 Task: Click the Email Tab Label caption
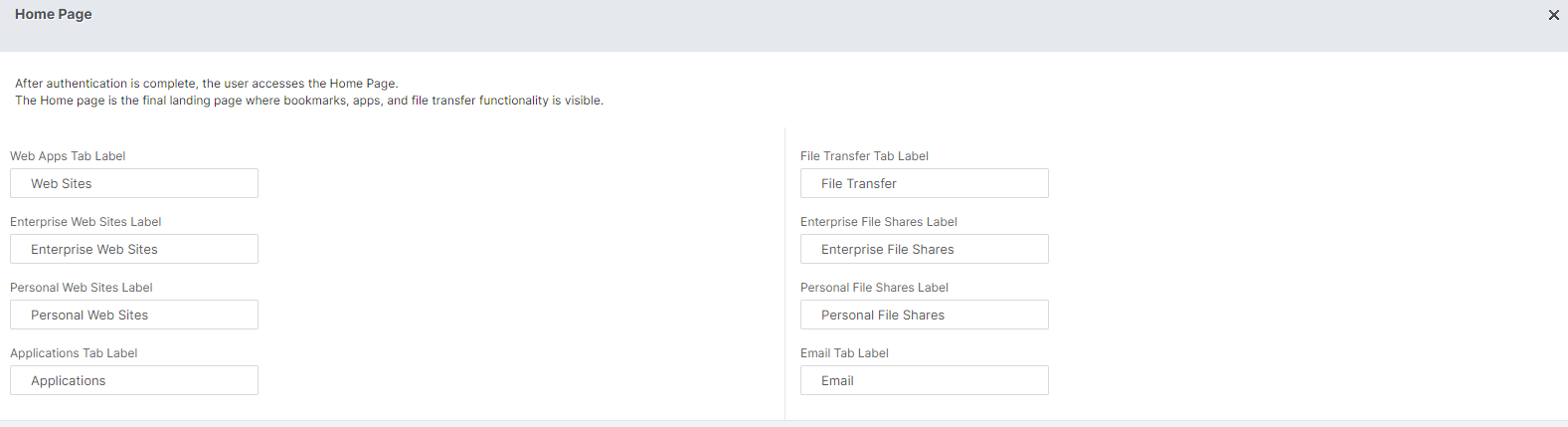pyautogui.click(x=844, y=353)
